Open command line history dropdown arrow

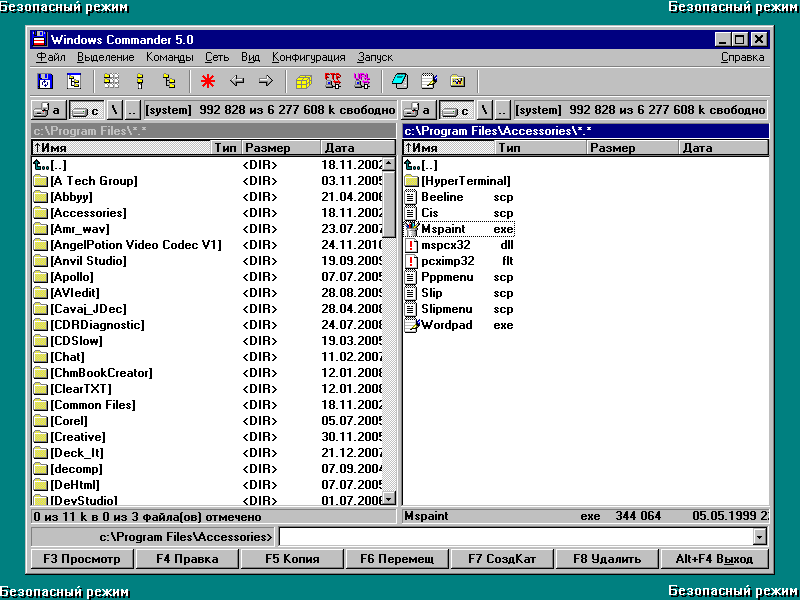pos(760,537)
